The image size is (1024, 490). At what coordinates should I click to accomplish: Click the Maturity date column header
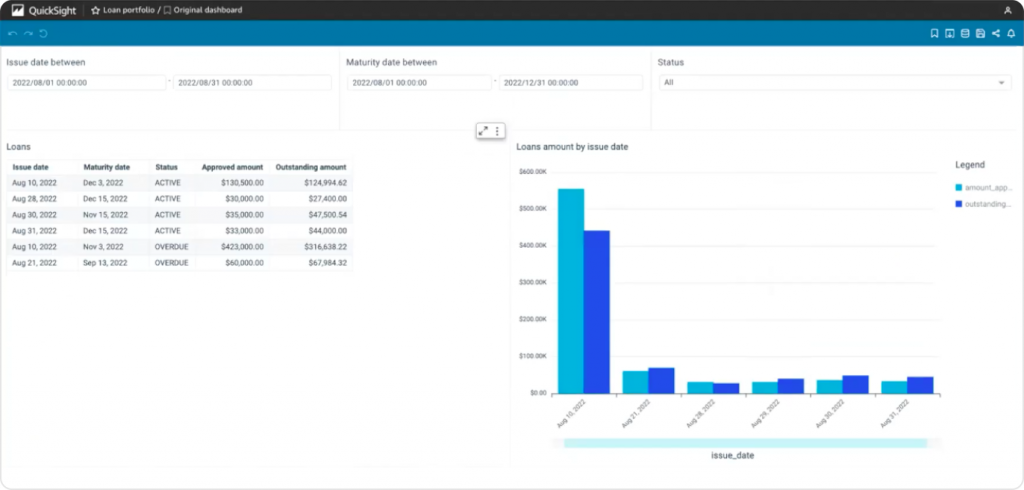(x=106, y=167)
